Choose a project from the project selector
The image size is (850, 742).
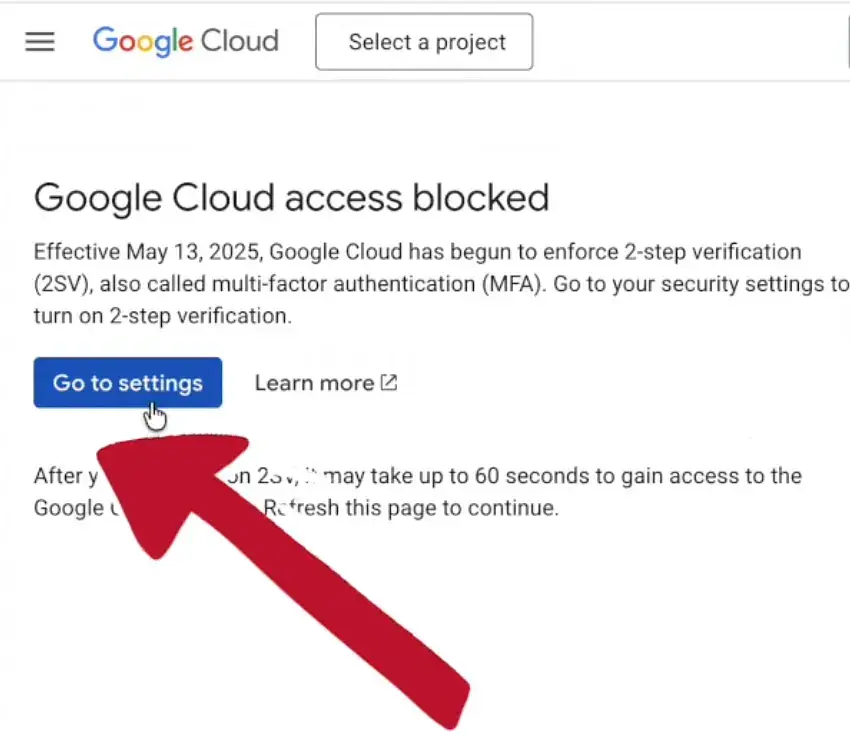(424, 41)
